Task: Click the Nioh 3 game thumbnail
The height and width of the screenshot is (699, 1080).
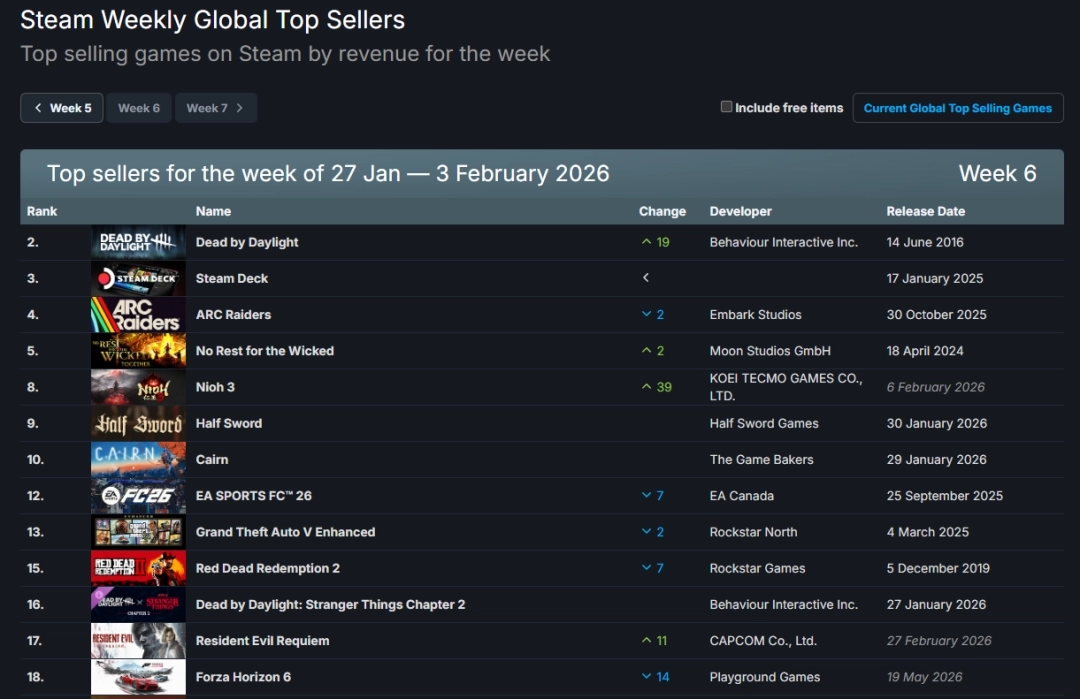Action: pos(138,387)
